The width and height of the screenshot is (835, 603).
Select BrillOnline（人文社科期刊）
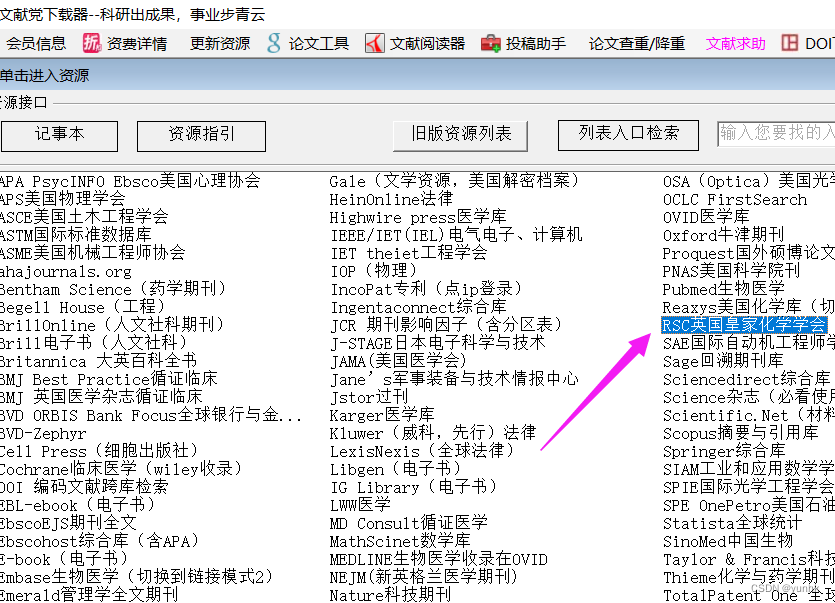pos(112,325)
